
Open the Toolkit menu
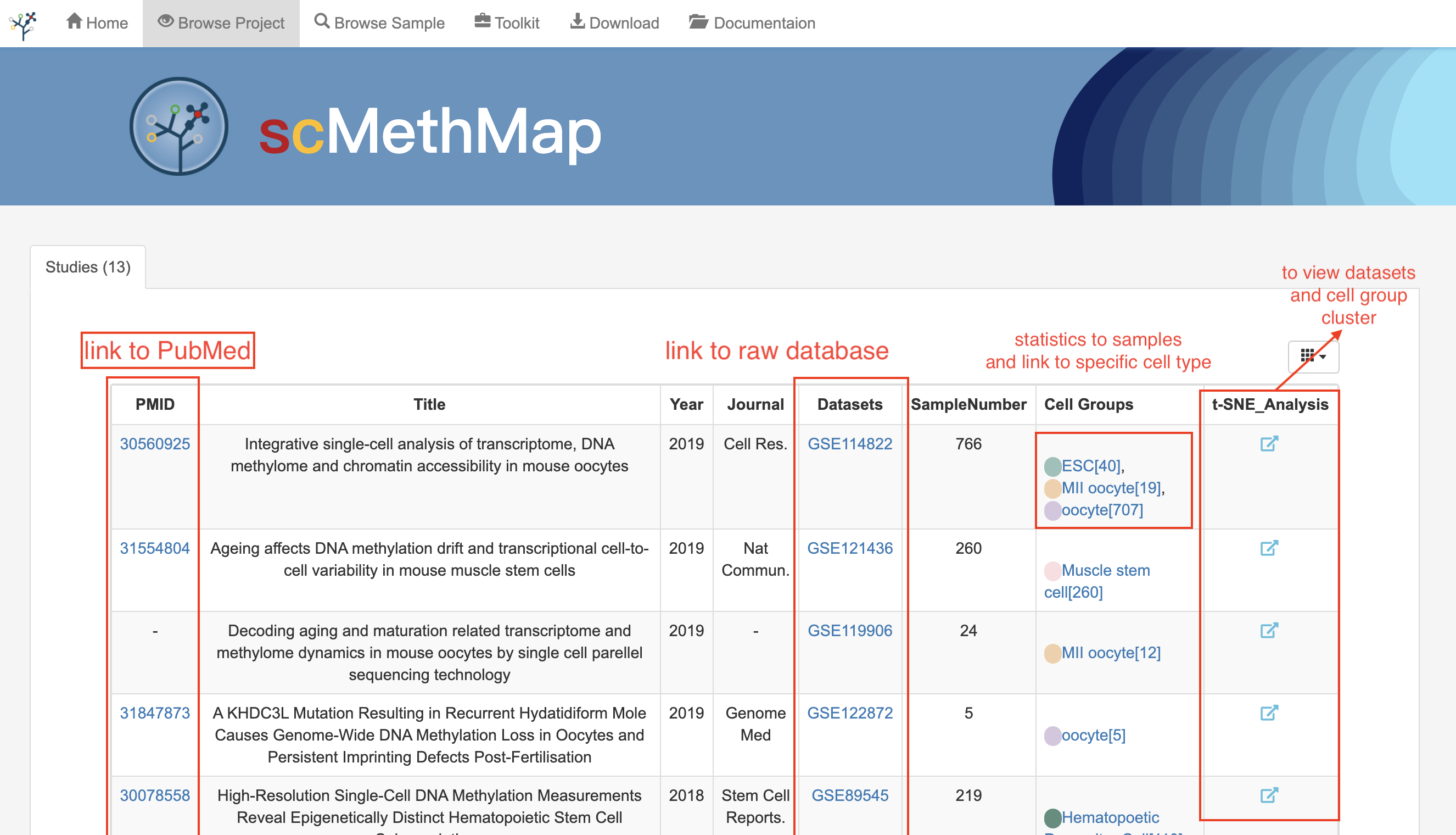click(x=507, y=23)
